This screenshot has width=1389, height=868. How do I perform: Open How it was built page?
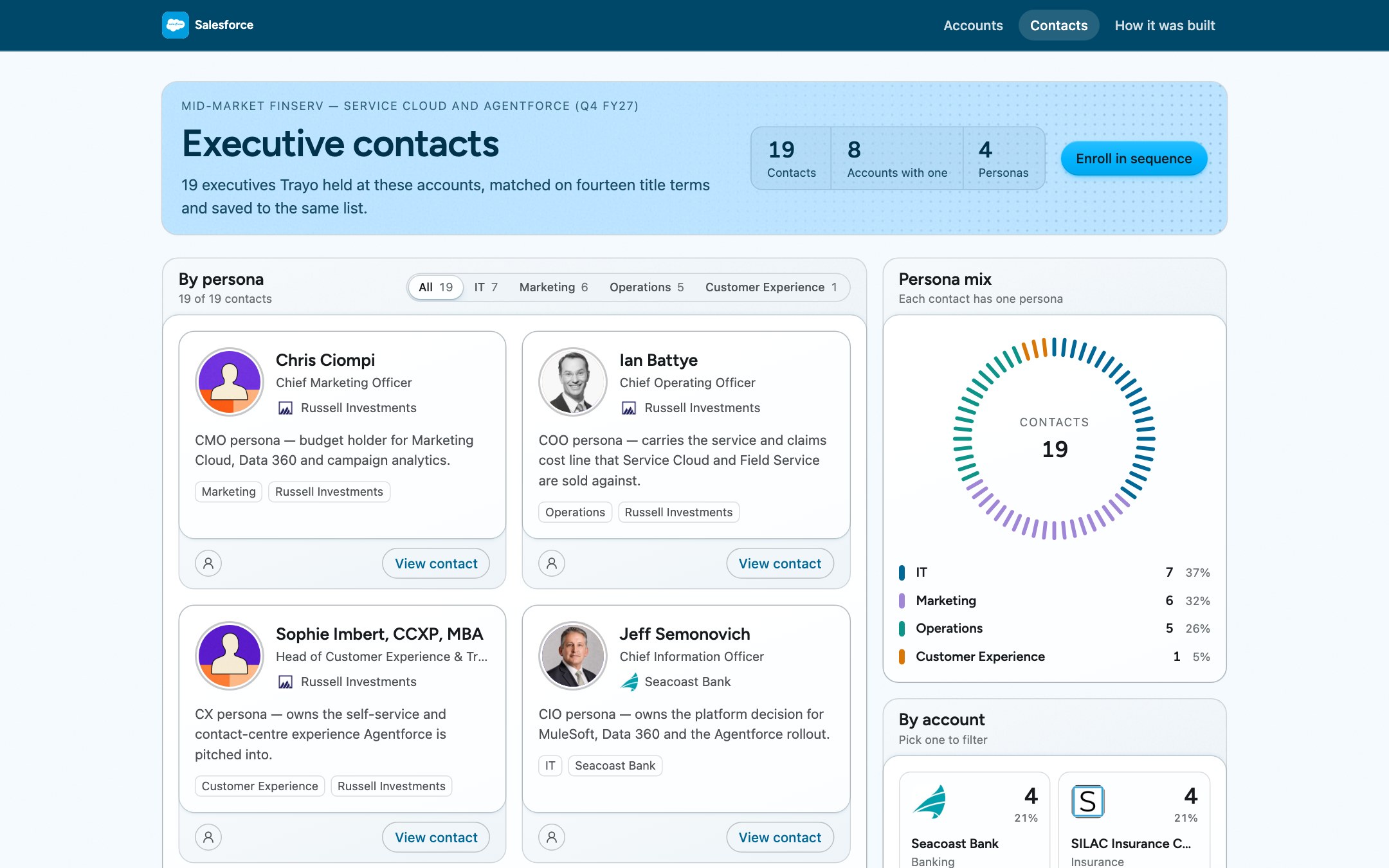(x=1165, y=25)
